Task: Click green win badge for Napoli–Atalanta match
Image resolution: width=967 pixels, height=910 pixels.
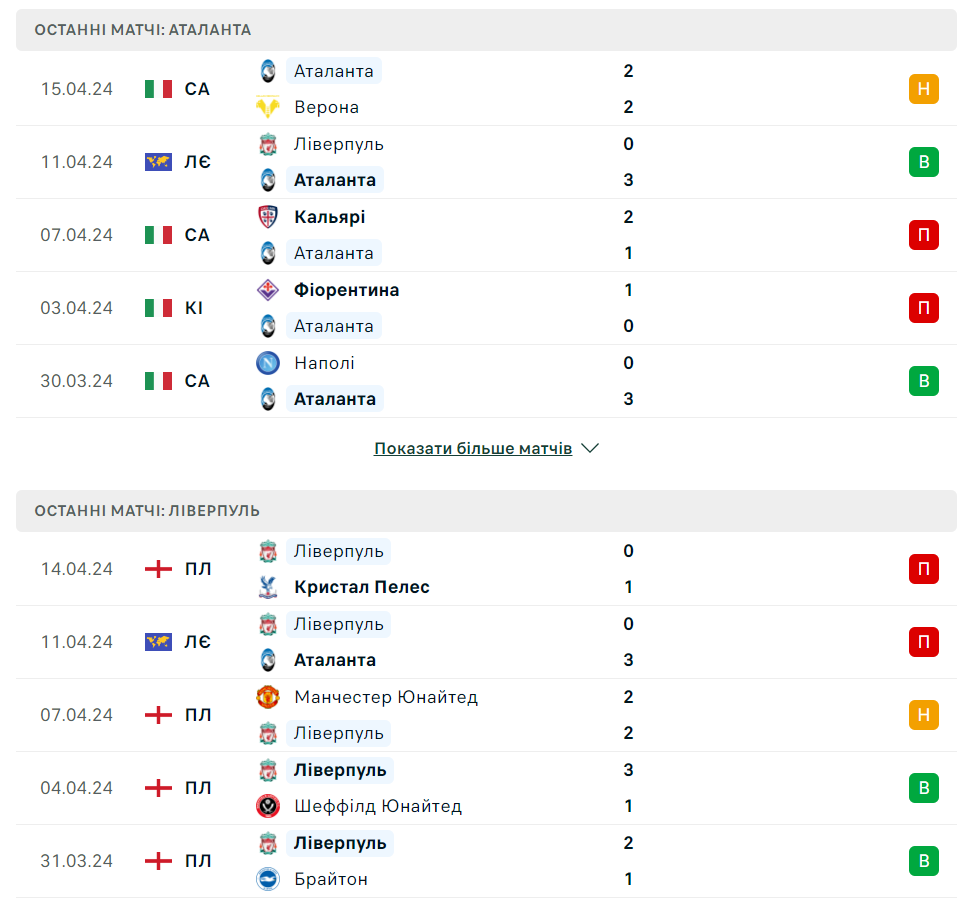Action: (x=923, y=381)
